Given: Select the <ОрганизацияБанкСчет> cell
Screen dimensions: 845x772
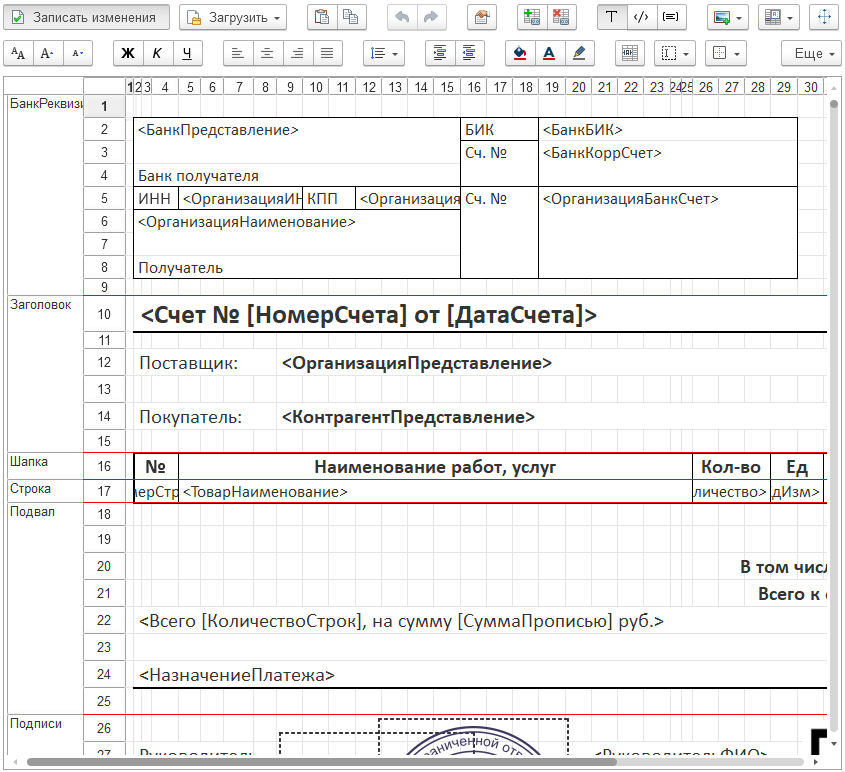Looking at the screenshot, I should 668,233.
